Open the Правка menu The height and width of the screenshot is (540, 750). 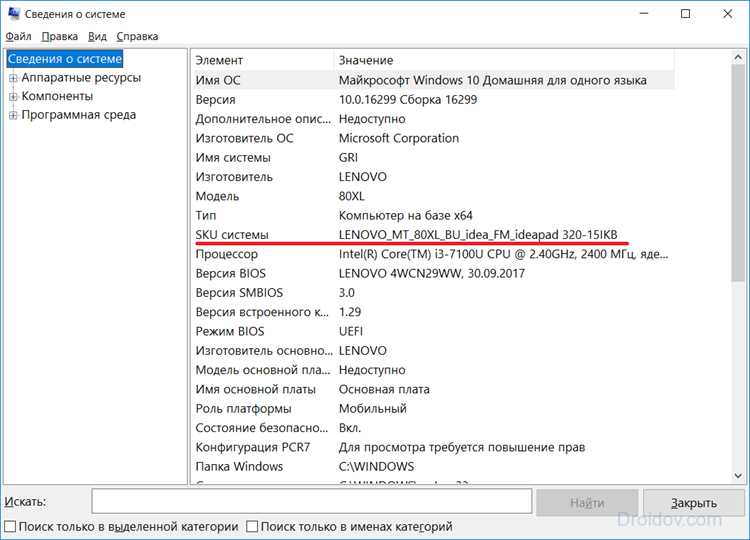click(x=60, y=36)
